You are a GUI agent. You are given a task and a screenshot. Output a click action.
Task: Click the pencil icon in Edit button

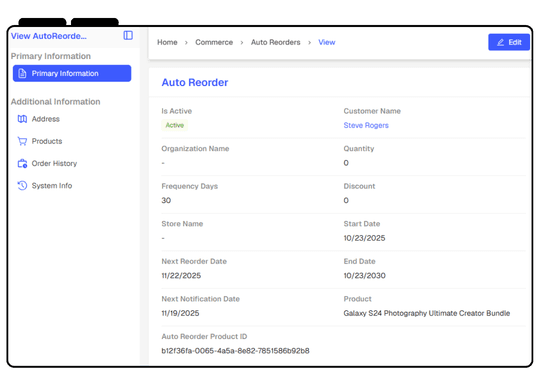500,42
